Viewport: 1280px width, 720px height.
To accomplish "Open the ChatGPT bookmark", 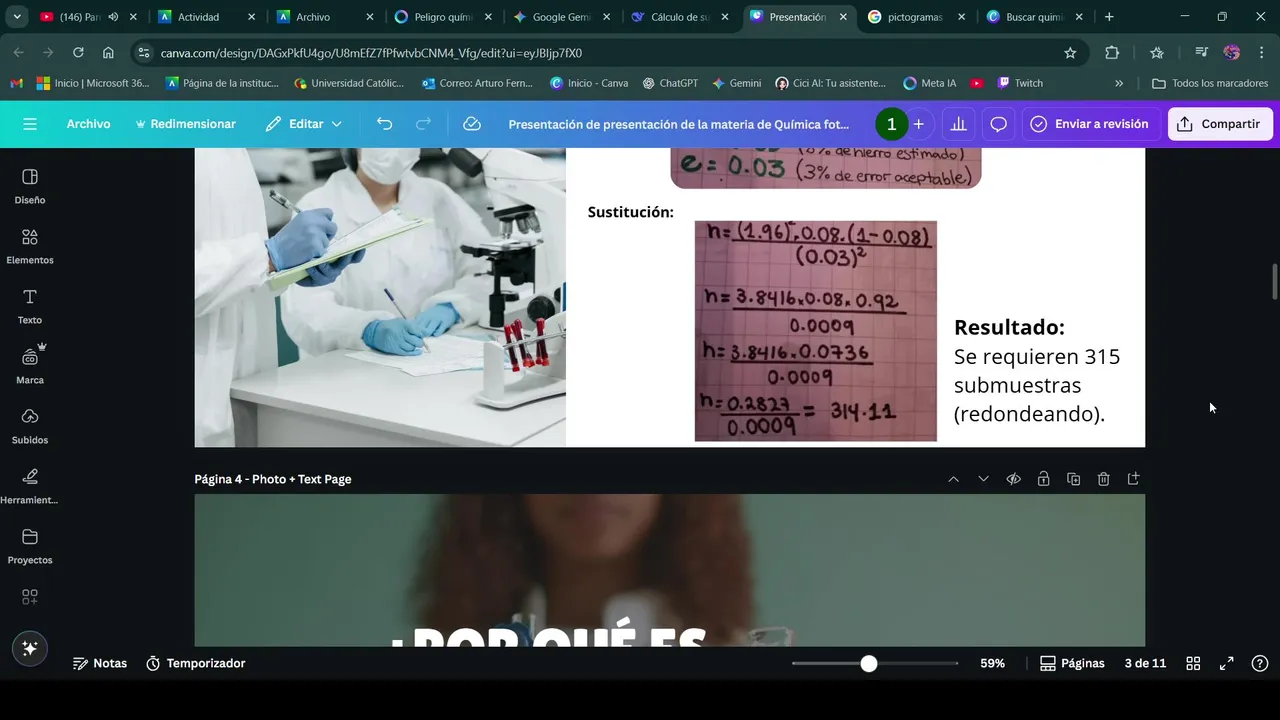I will pyautogui.click(x=670, y=83).
